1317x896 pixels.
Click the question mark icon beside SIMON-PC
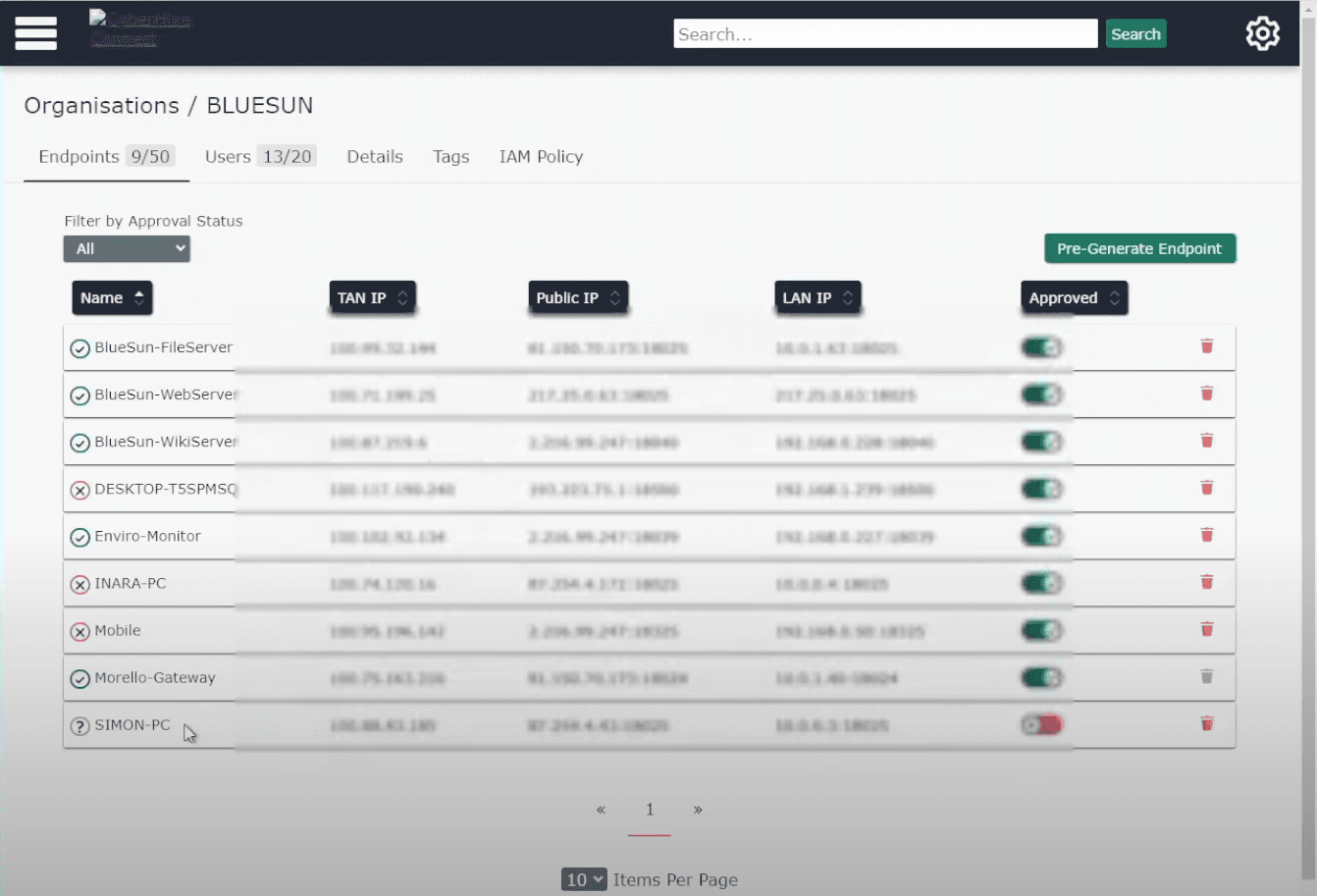point(80,726)
